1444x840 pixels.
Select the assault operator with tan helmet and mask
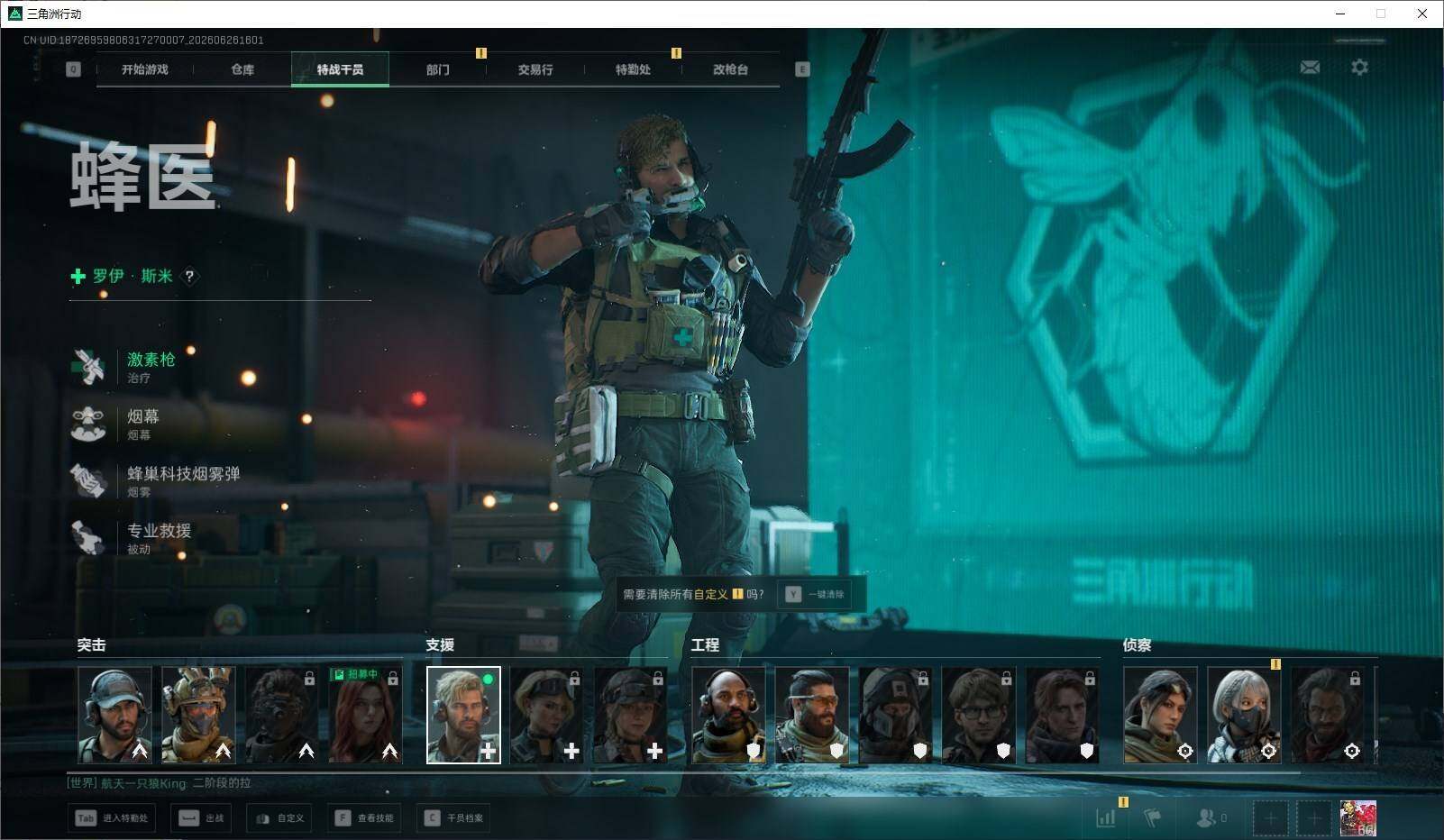[x=198, y=715]
